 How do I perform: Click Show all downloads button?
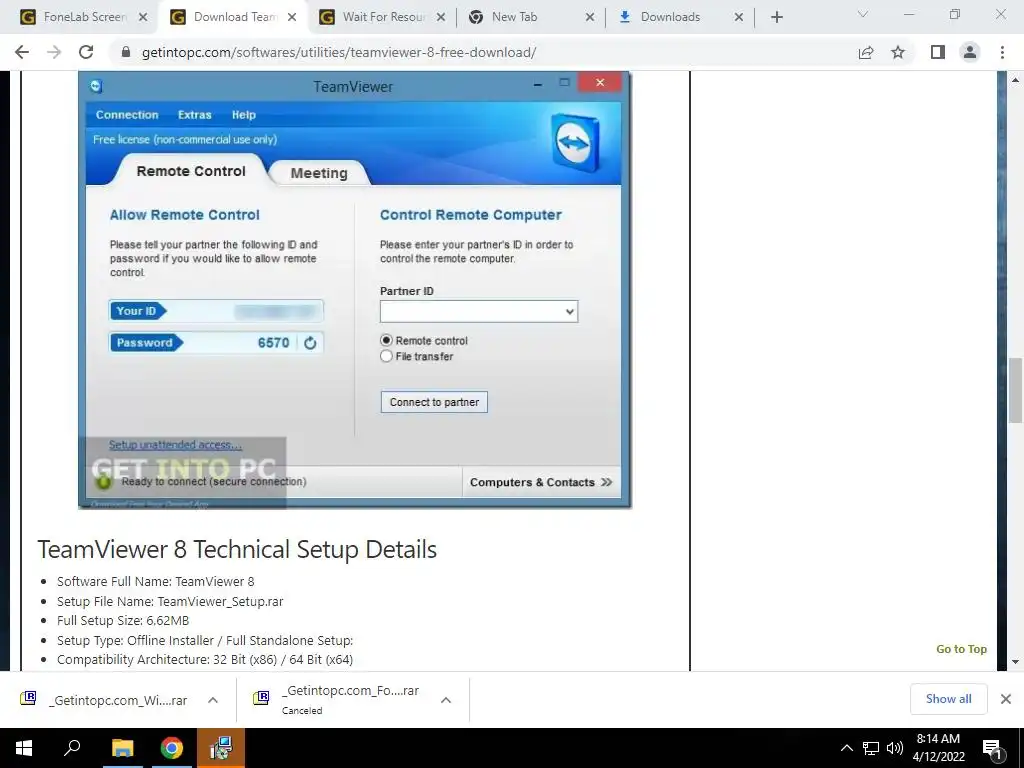coord(948,699)
